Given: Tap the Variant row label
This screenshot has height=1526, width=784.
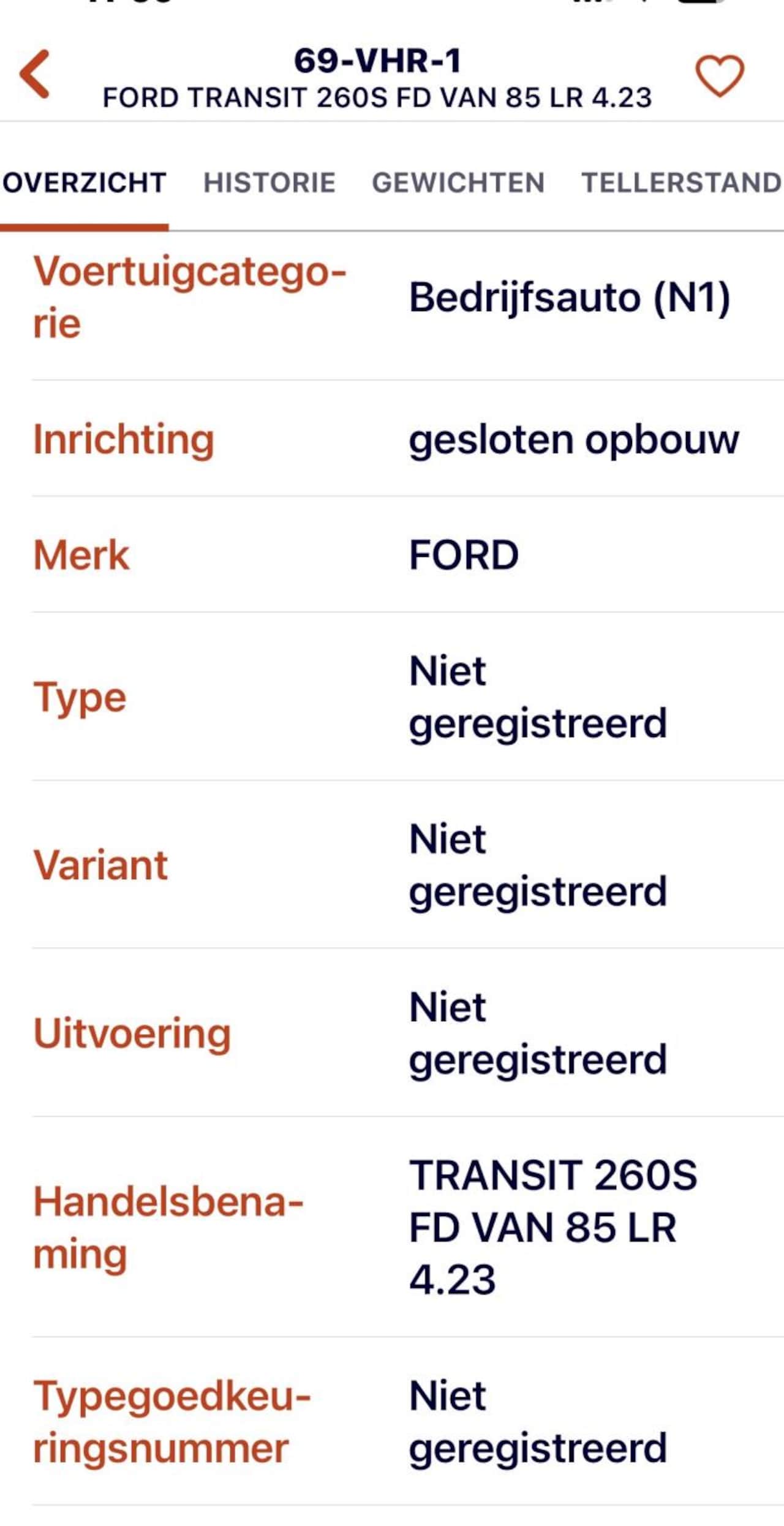Looking at the screenshot, I should [x=100, y=865].
